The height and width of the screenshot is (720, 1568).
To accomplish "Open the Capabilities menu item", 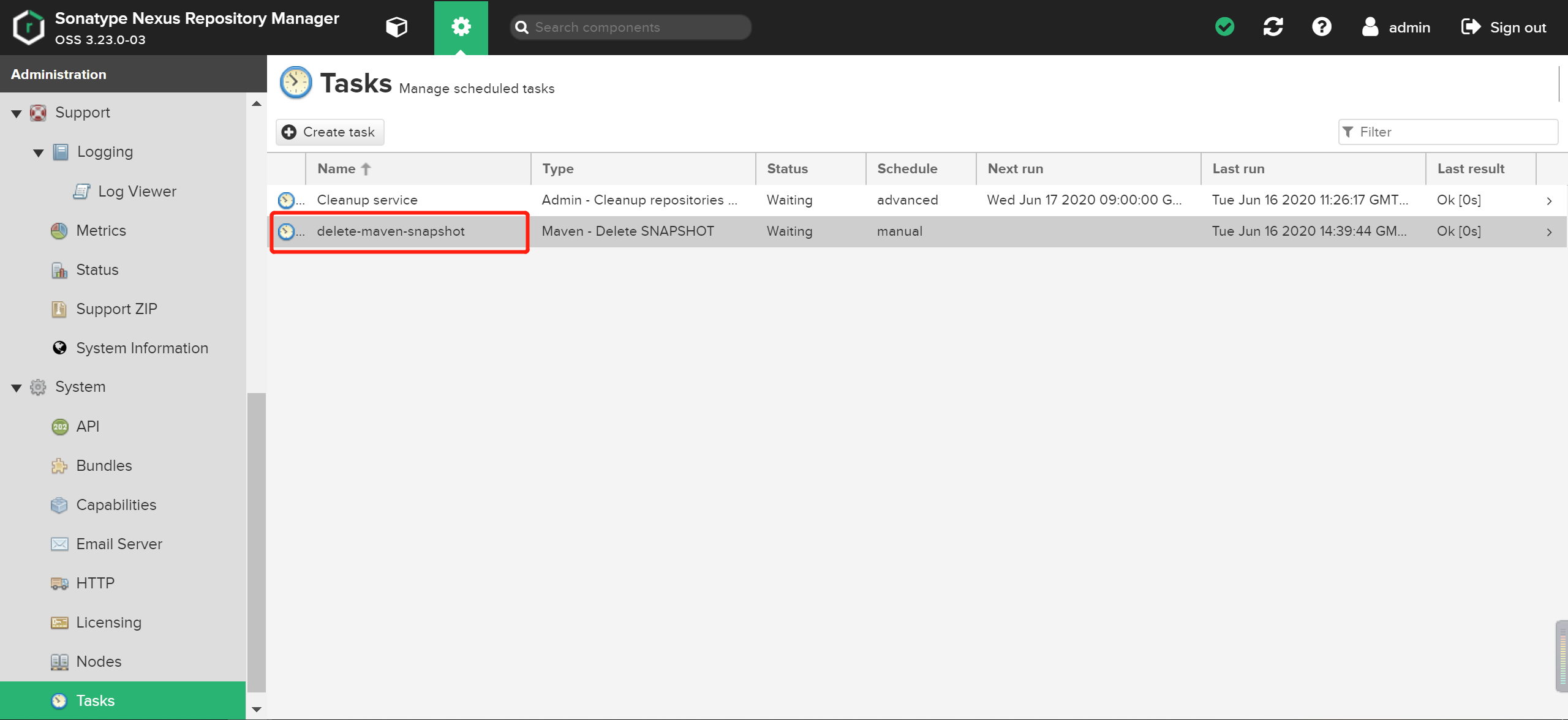I will 116,504.
